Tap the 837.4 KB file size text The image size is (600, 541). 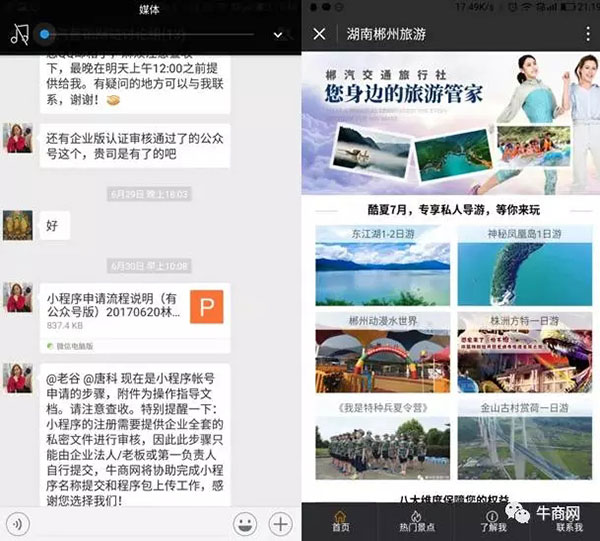tap(65, 326)
